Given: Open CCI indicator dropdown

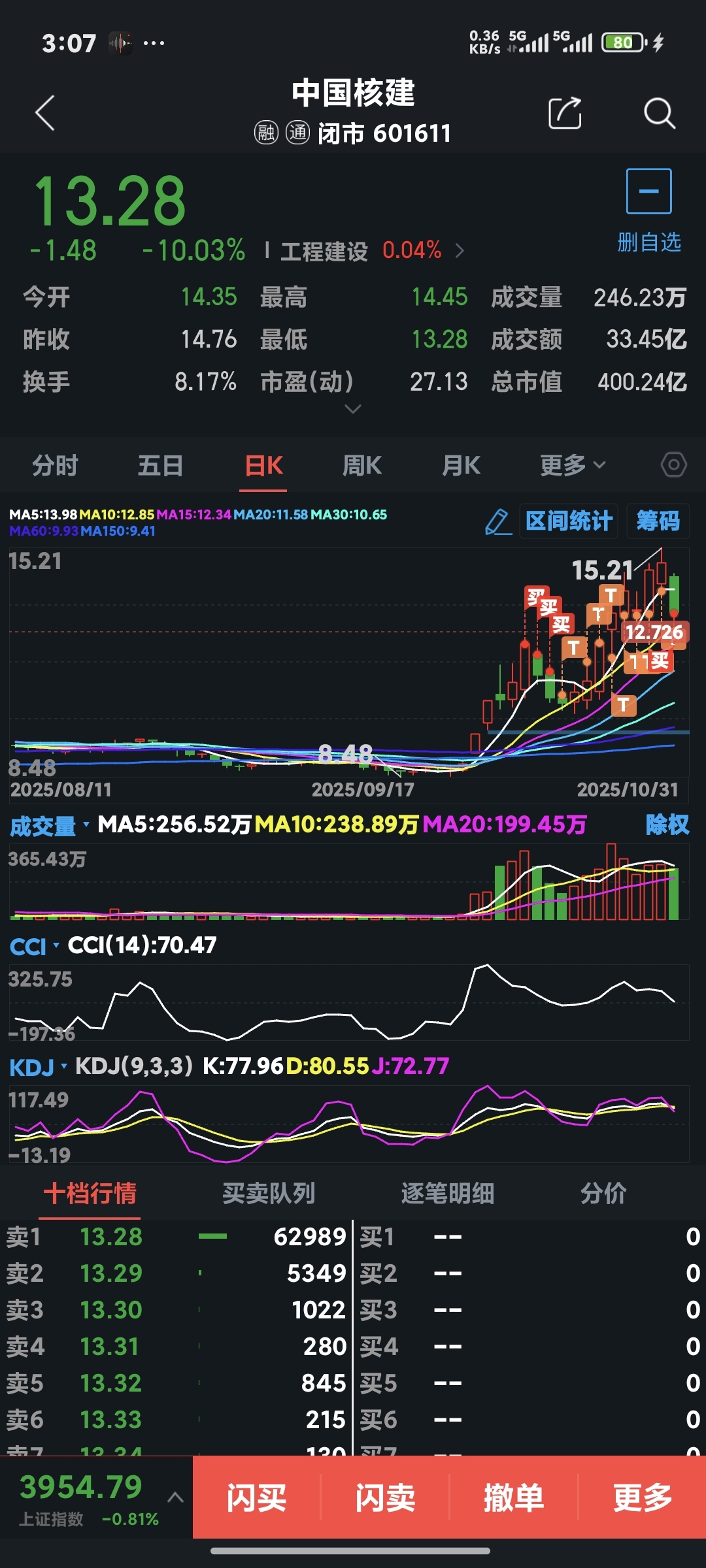Looking at the screenshot, I should pyautogui.click(x=35, y=947).
